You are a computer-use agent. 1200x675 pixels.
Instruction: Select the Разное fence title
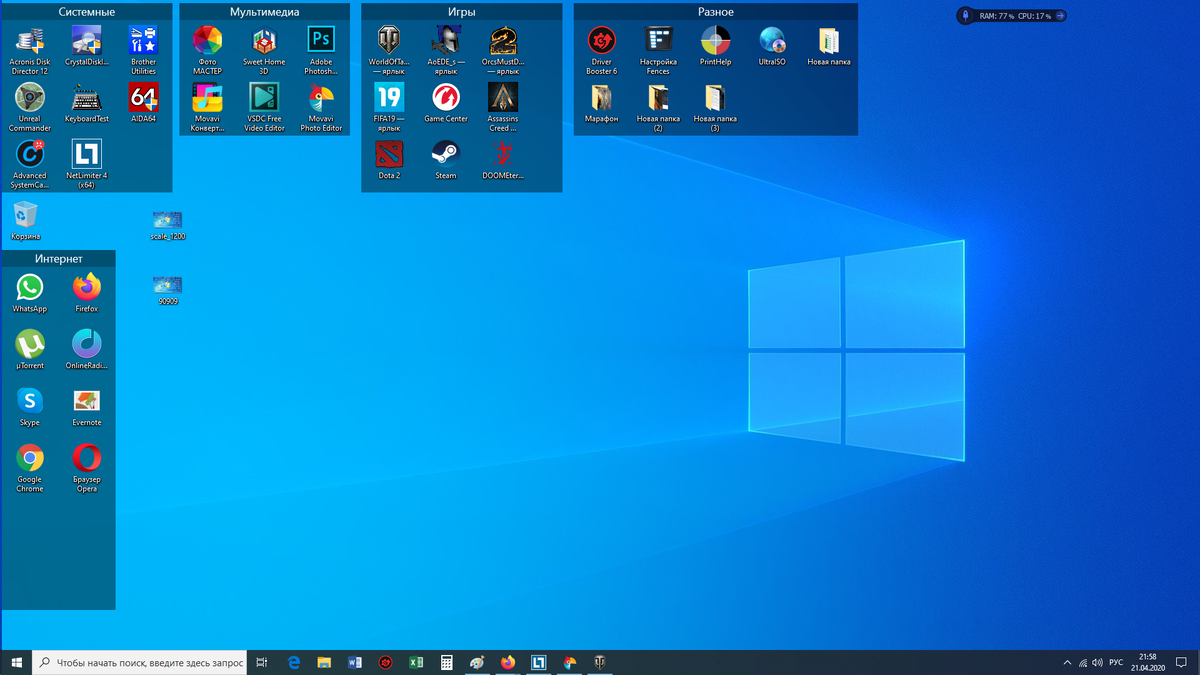[716, 12]
